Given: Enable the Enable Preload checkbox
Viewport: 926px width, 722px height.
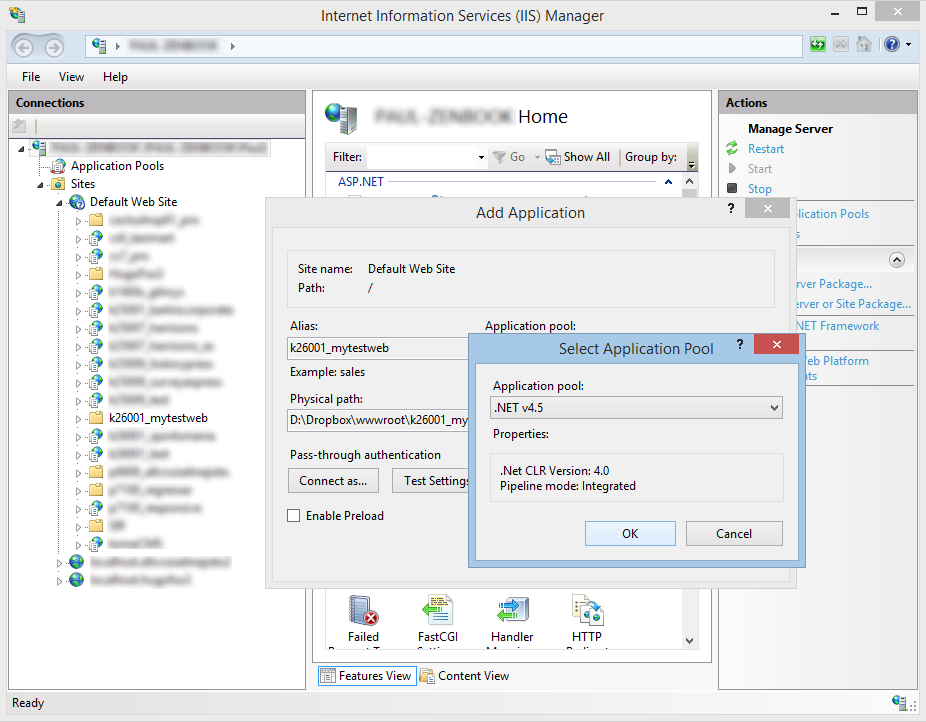Looking at the screenshot, I should point(294,515).
